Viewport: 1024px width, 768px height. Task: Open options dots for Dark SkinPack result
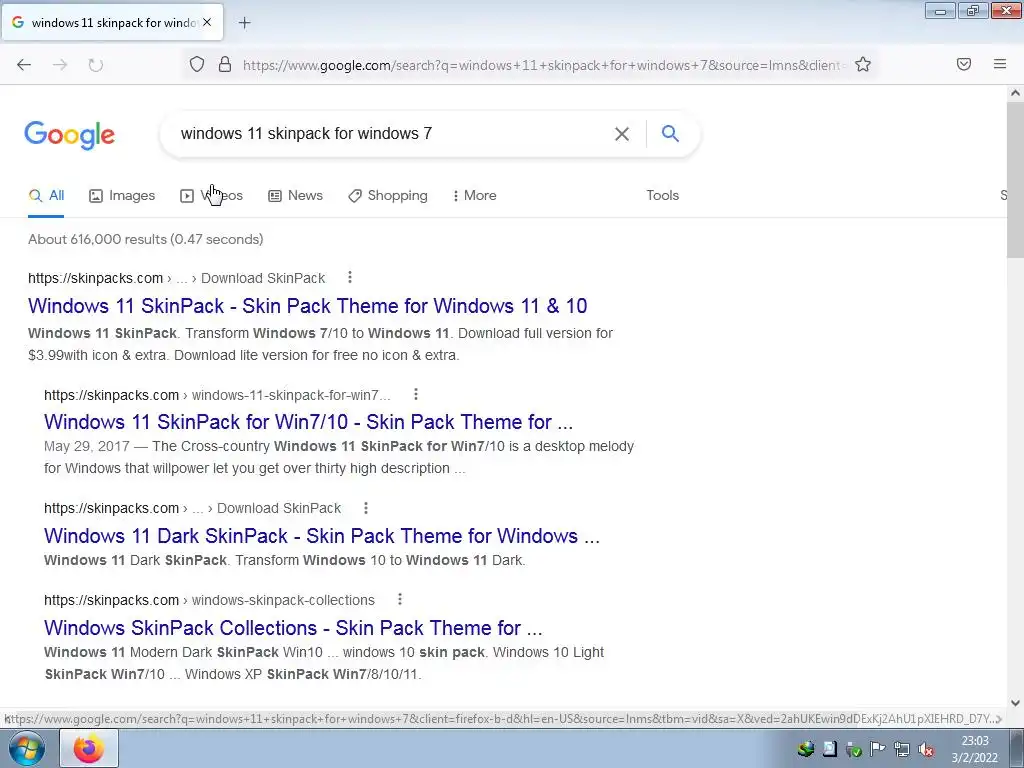pyautogui.click(x=366, y=507)
